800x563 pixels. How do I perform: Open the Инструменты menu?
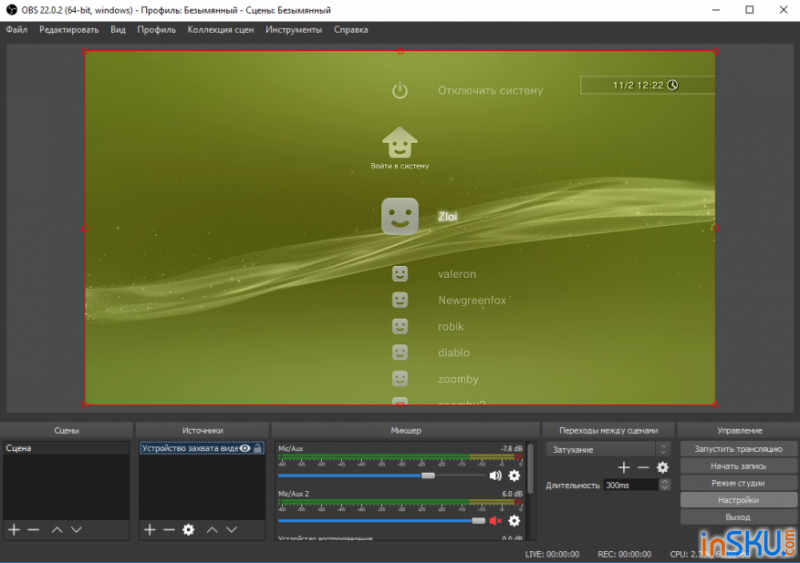[293, 30]
